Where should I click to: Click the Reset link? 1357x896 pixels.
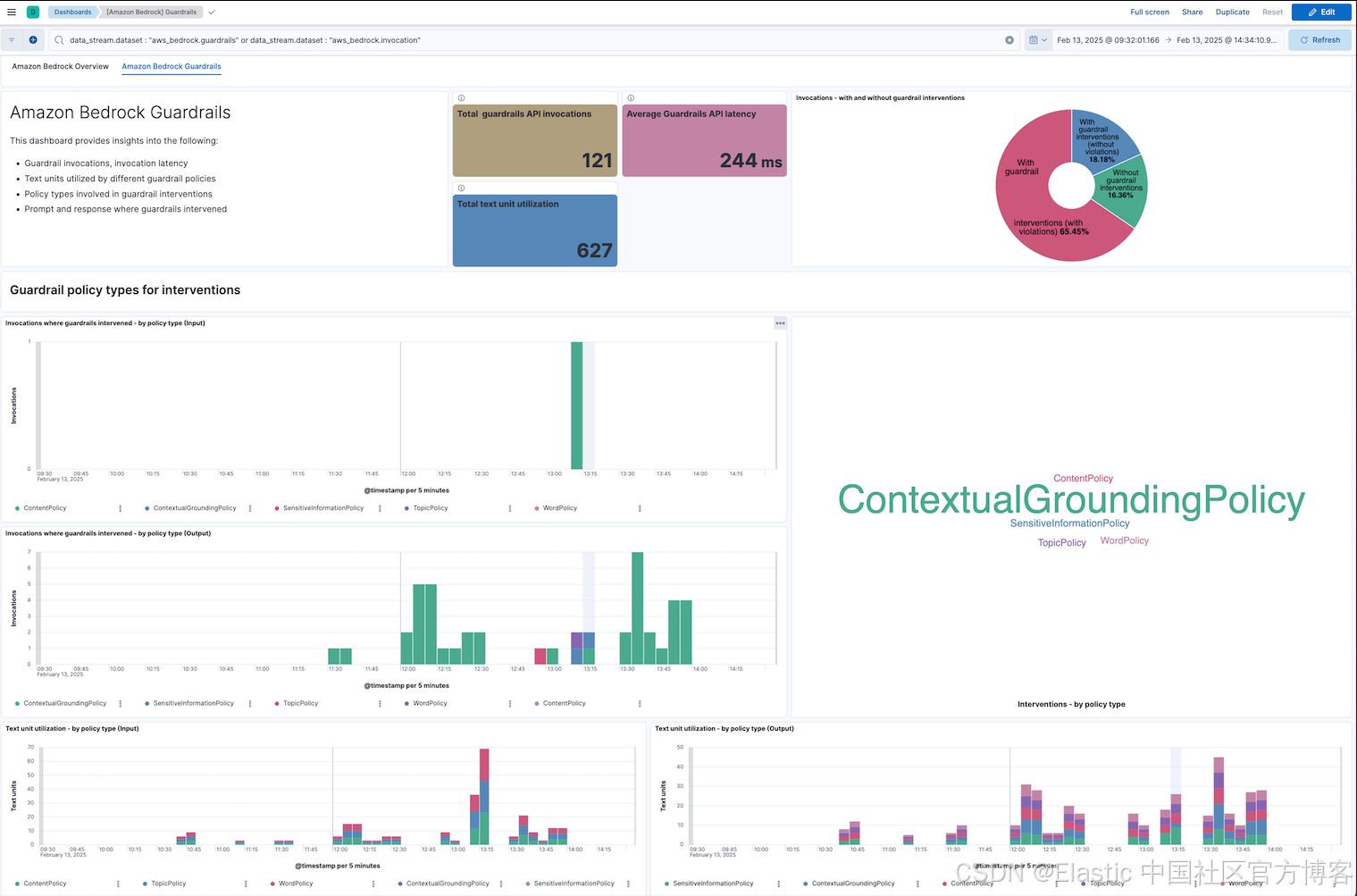[1272, 13]
